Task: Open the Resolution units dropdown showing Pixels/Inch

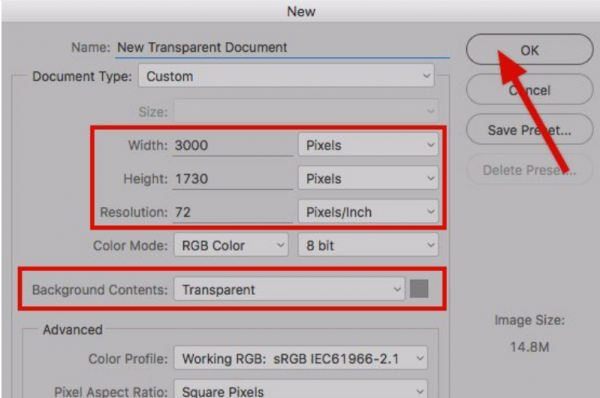Action: 368,212
